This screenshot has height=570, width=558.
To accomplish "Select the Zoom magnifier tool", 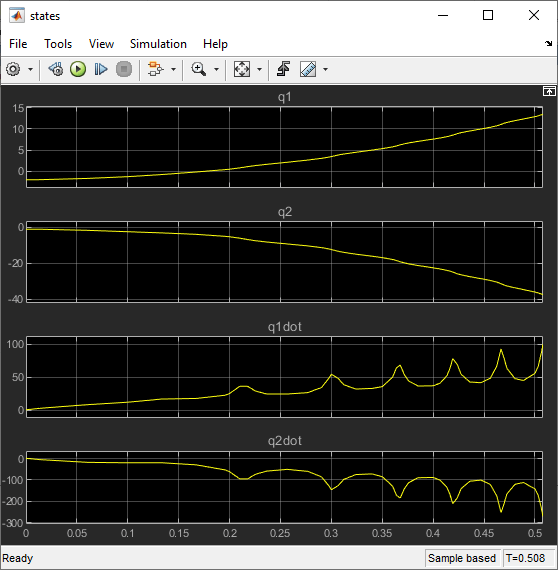I will click(198, 69).
